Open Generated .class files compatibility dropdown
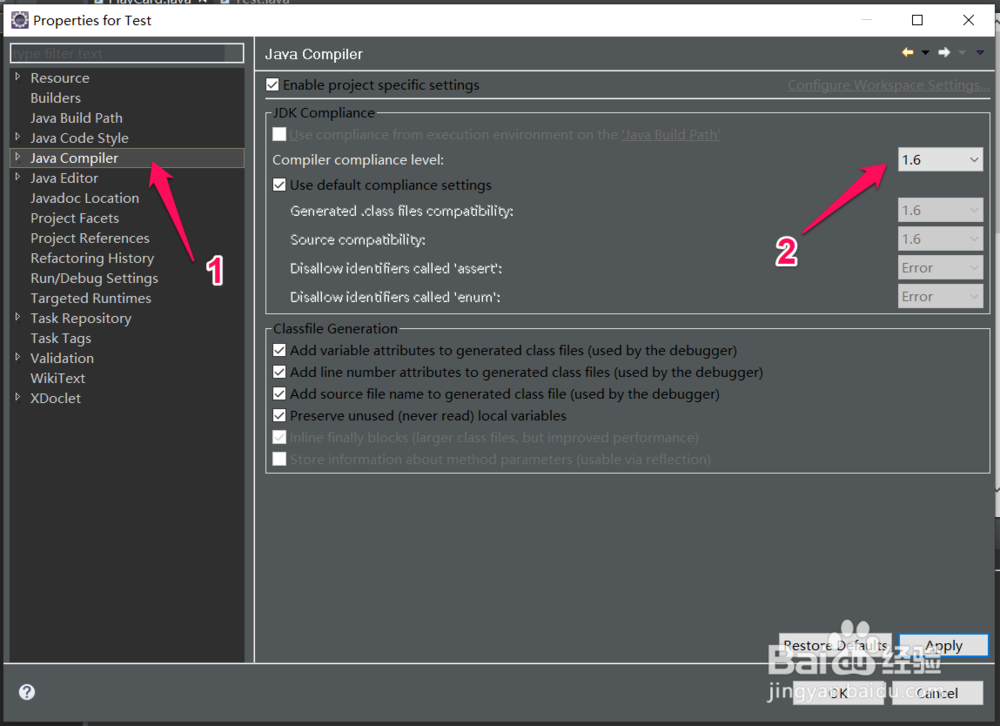Image resolution: width=1000 pixels, height=726 pixels. [940, 210]
